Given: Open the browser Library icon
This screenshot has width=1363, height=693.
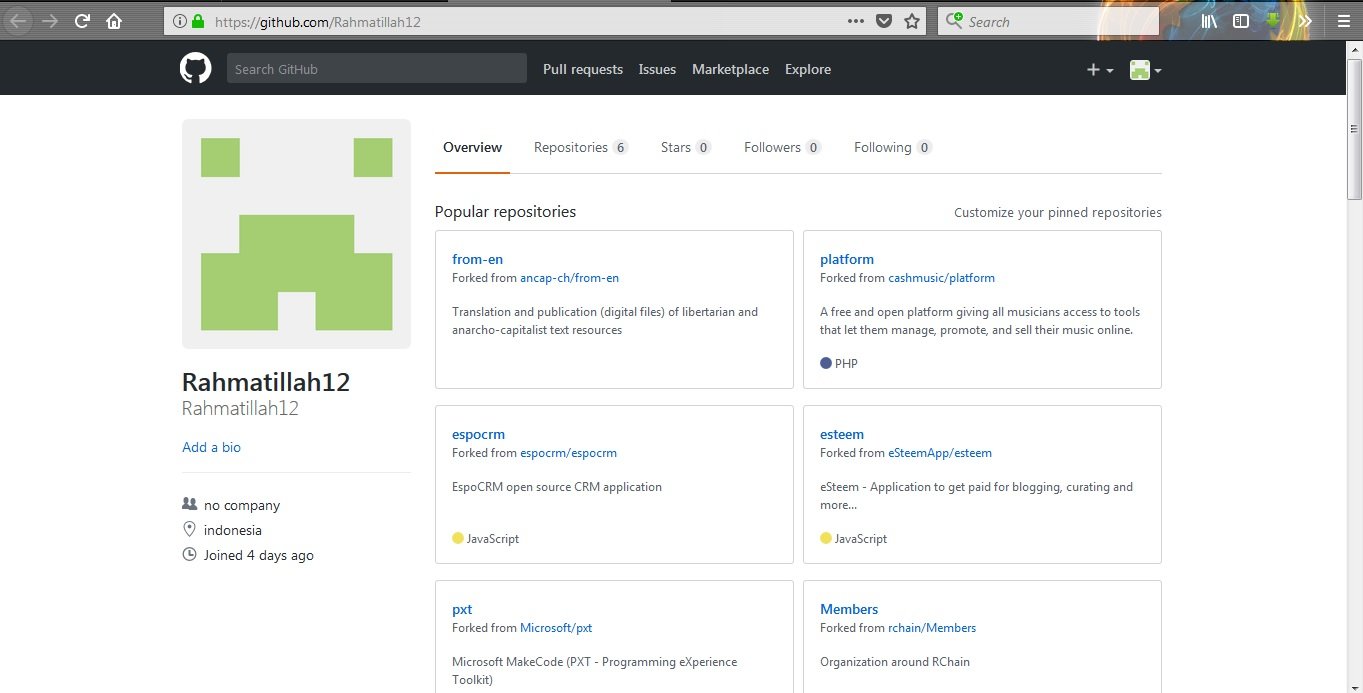Looking at the screenshot, I should [x=1209, y=21].
